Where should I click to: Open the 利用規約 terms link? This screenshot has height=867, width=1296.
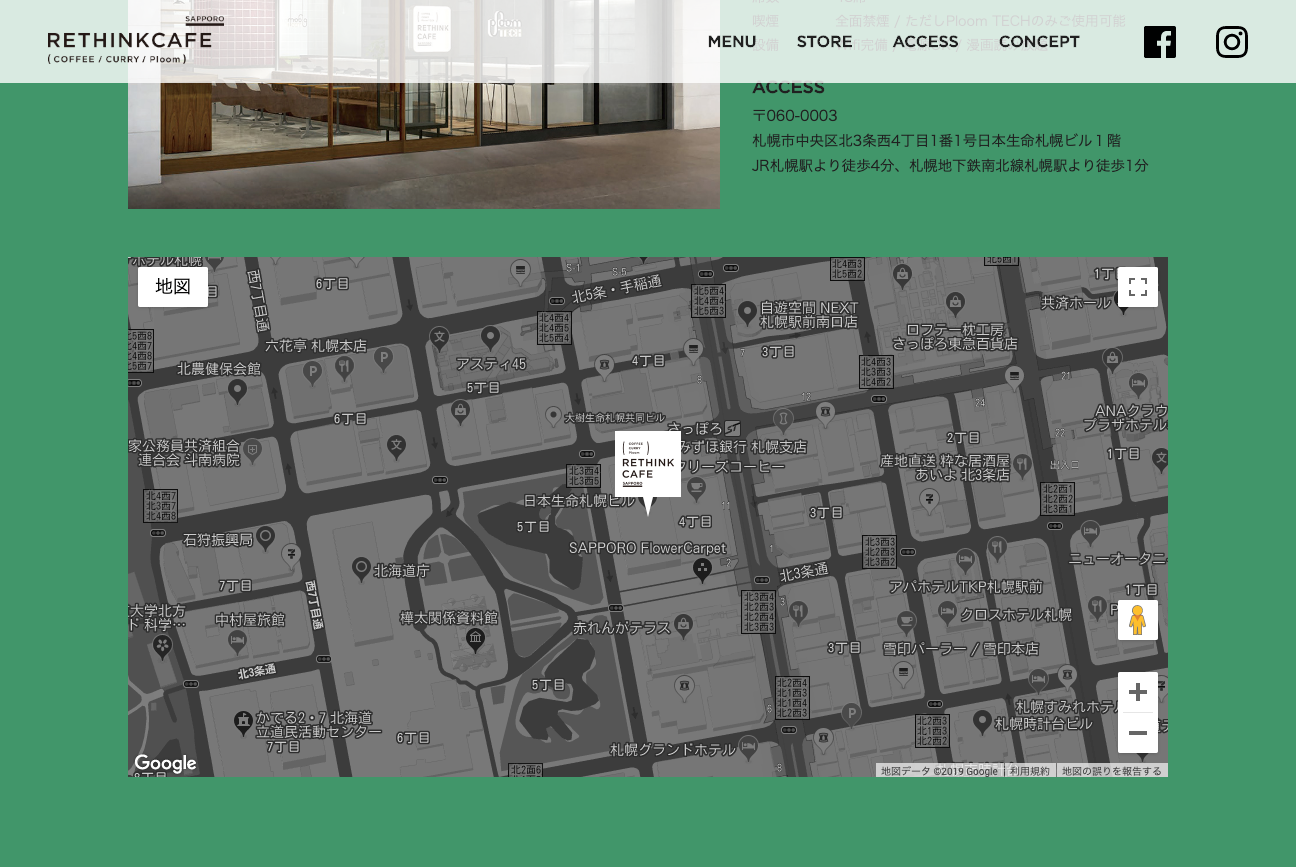[x=1030, y=771]
